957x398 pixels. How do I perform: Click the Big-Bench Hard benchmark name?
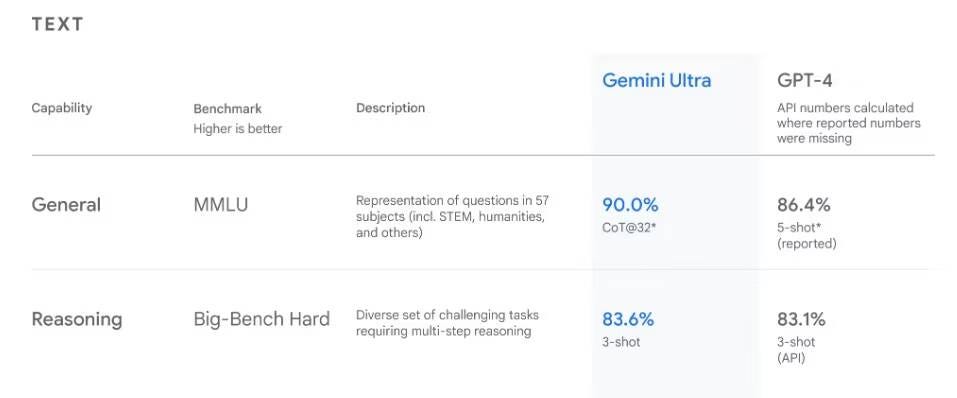(x=262, y=319)
